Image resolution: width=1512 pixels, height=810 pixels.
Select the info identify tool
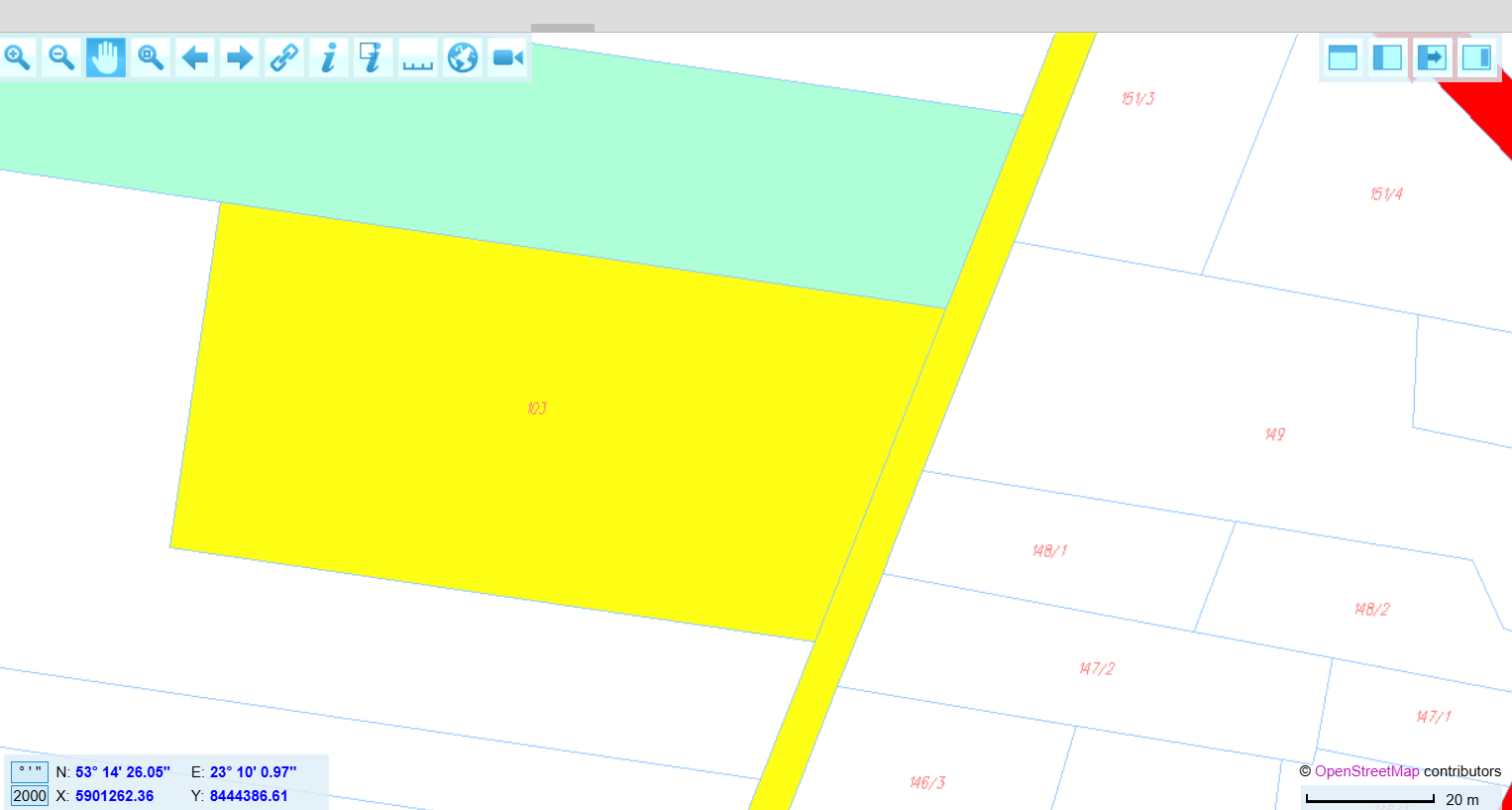click(329, 58)
